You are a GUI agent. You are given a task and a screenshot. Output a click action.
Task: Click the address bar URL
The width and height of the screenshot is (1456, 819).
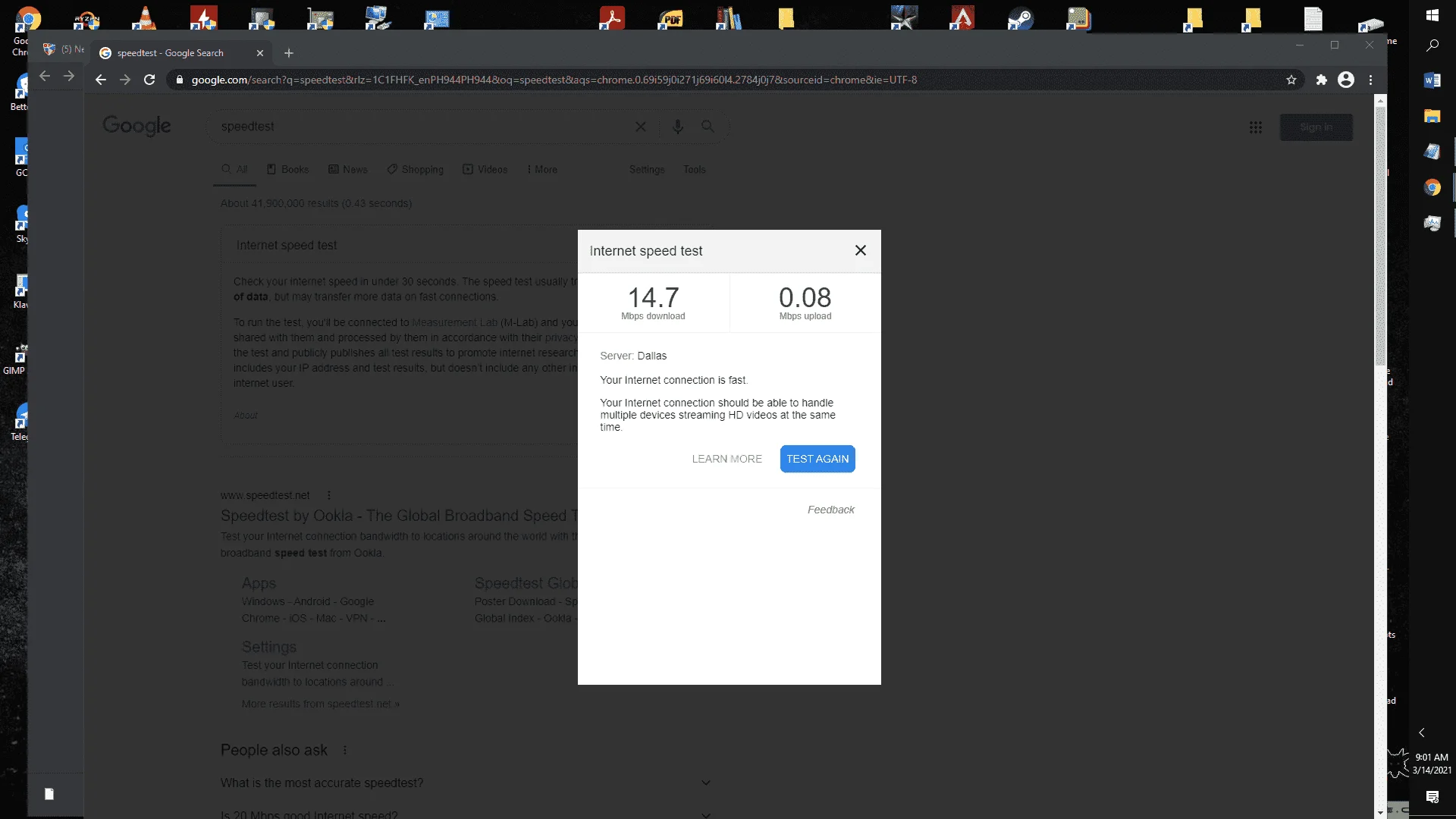tap(554, 80)
